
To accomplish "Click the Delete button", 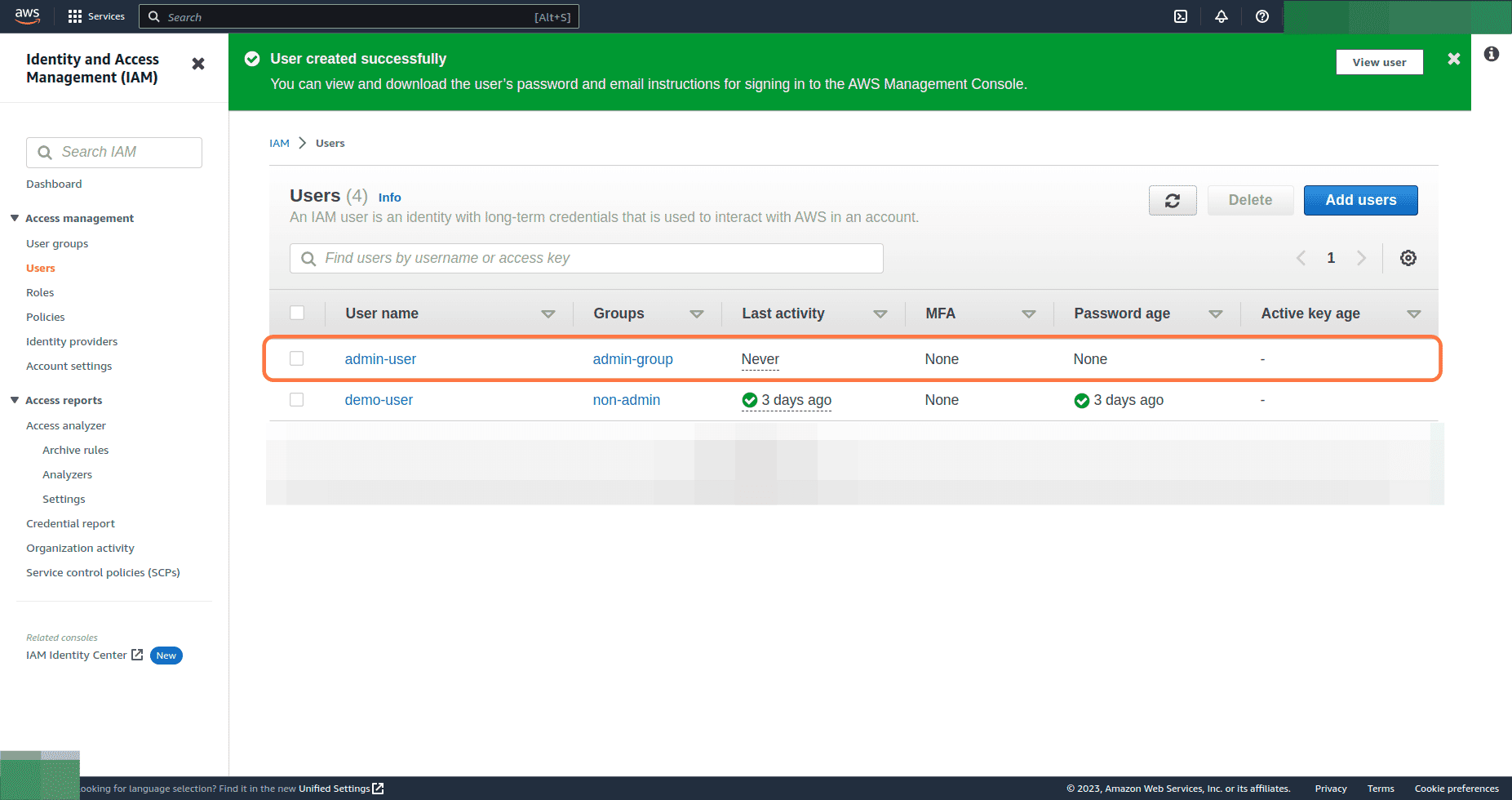I will tap(1251, 200).
